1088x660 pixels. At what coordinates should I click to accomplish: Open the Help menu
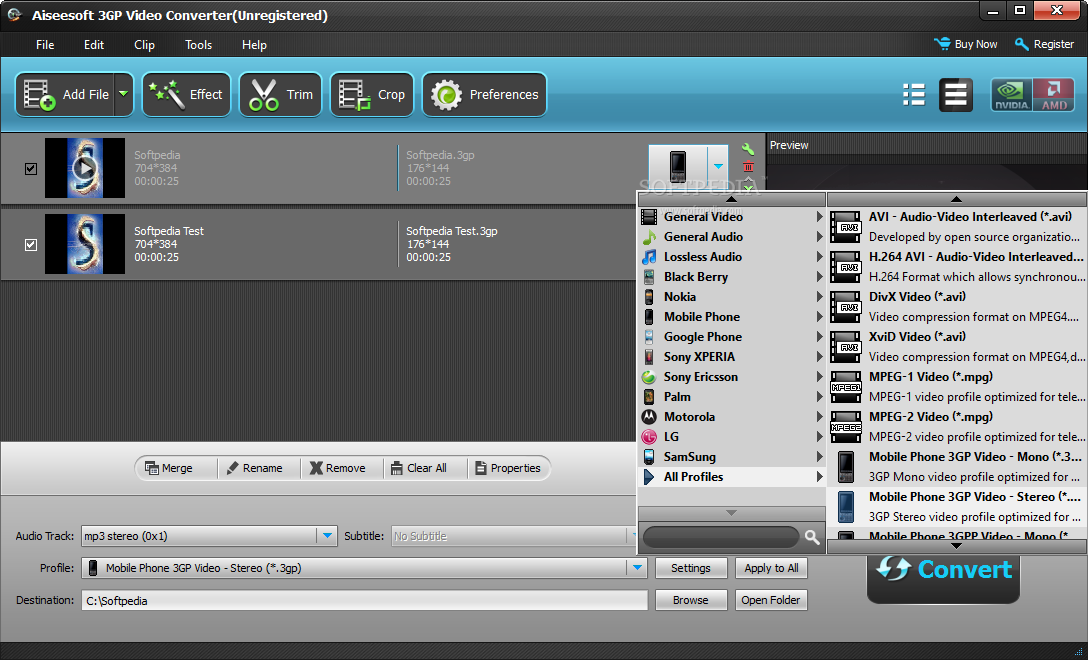254,44
